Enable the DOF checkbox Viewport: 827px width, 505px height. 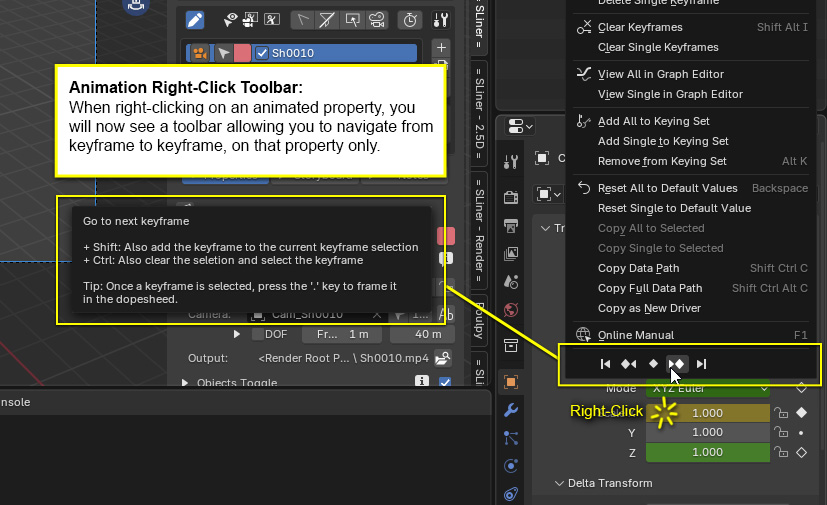259,334
